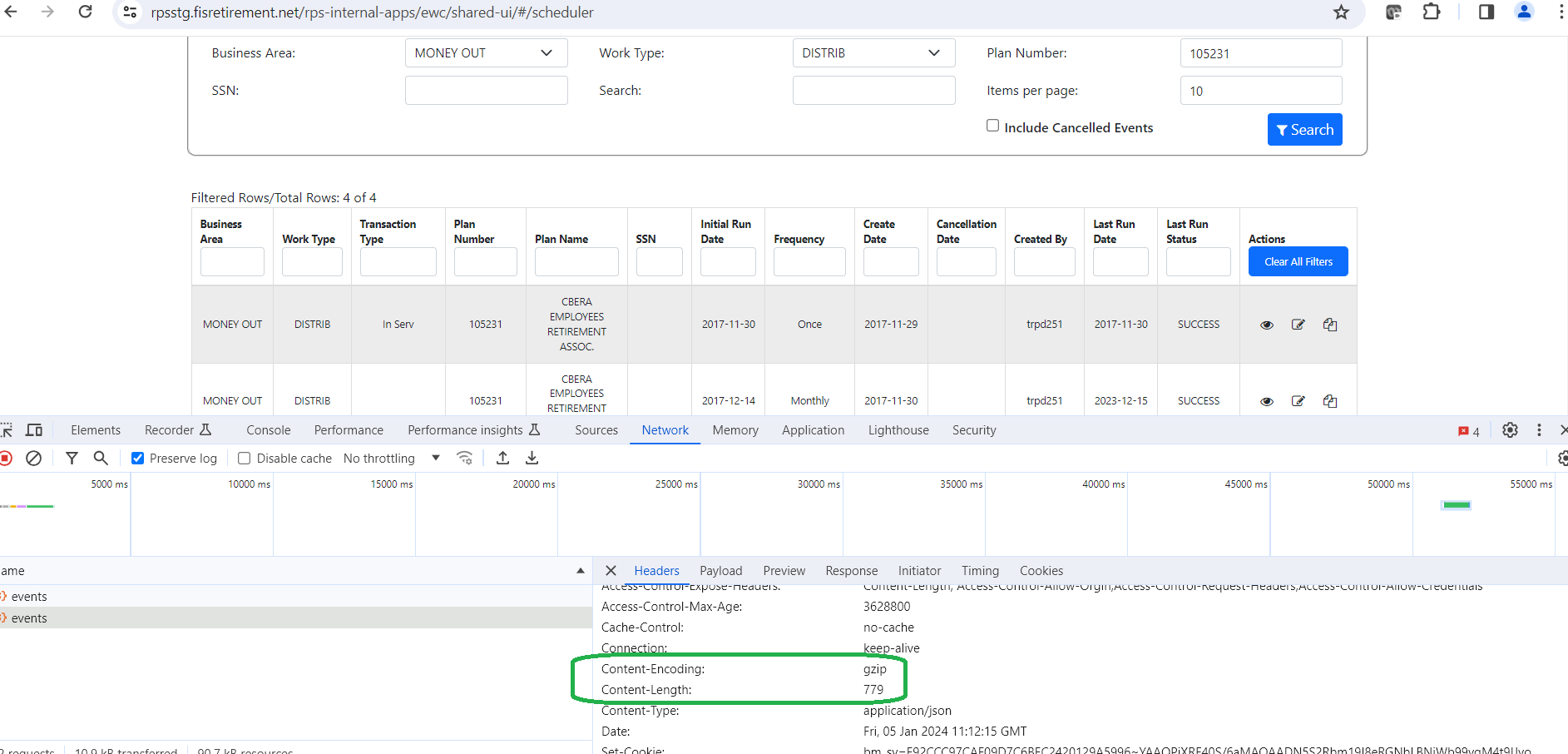Open DevTools settings gear
Image resolution: width=1568 pixels, height=754 pixels.
tap(1510, 429)
